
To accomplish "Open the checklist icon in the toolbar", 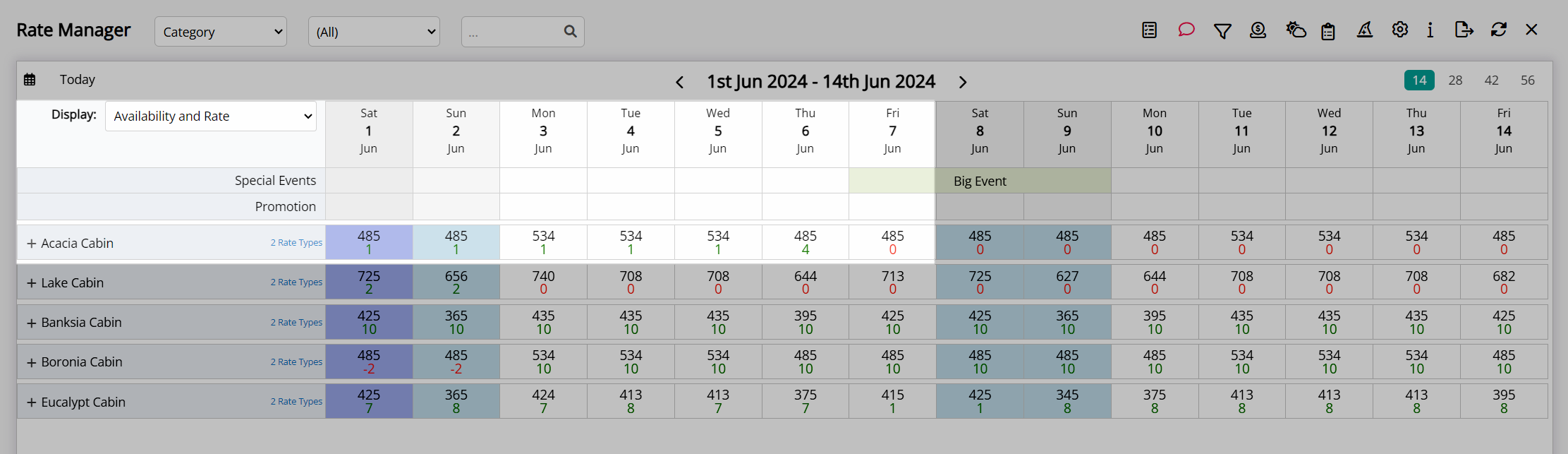I will click(1150, 30).
